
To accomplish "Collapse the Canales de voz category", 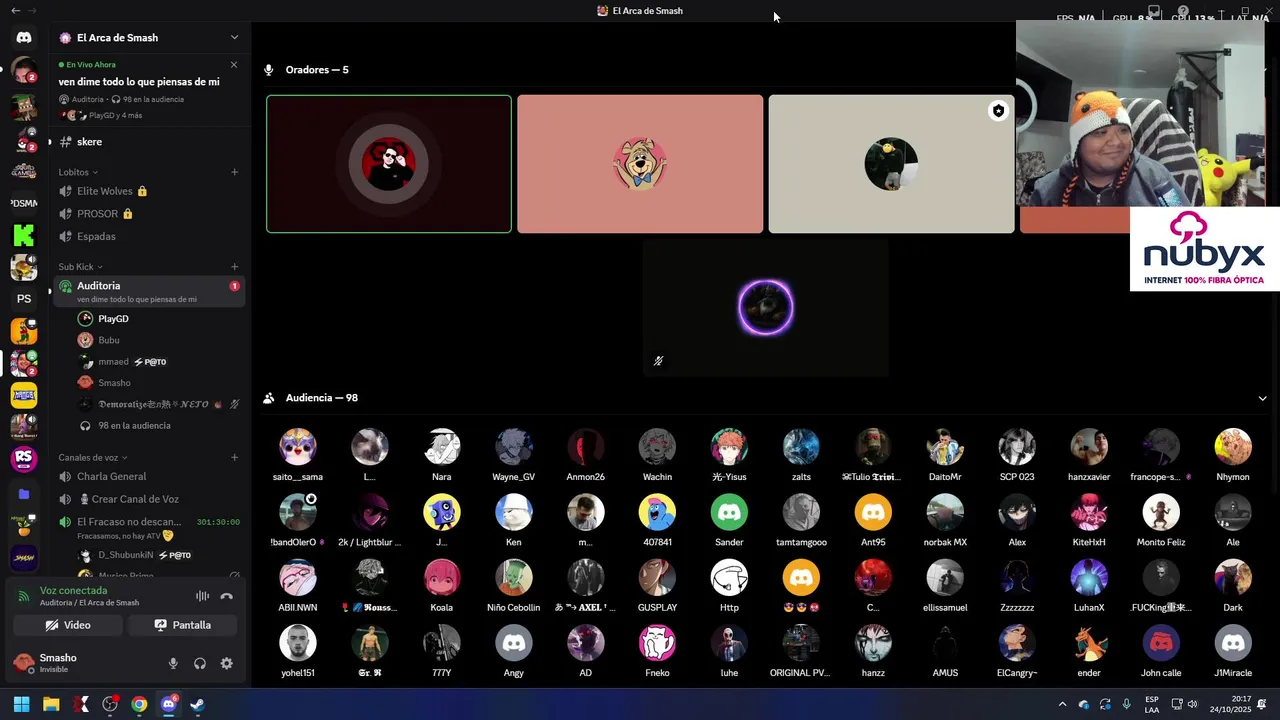I will pyautogui.click(x=93, y=457).
